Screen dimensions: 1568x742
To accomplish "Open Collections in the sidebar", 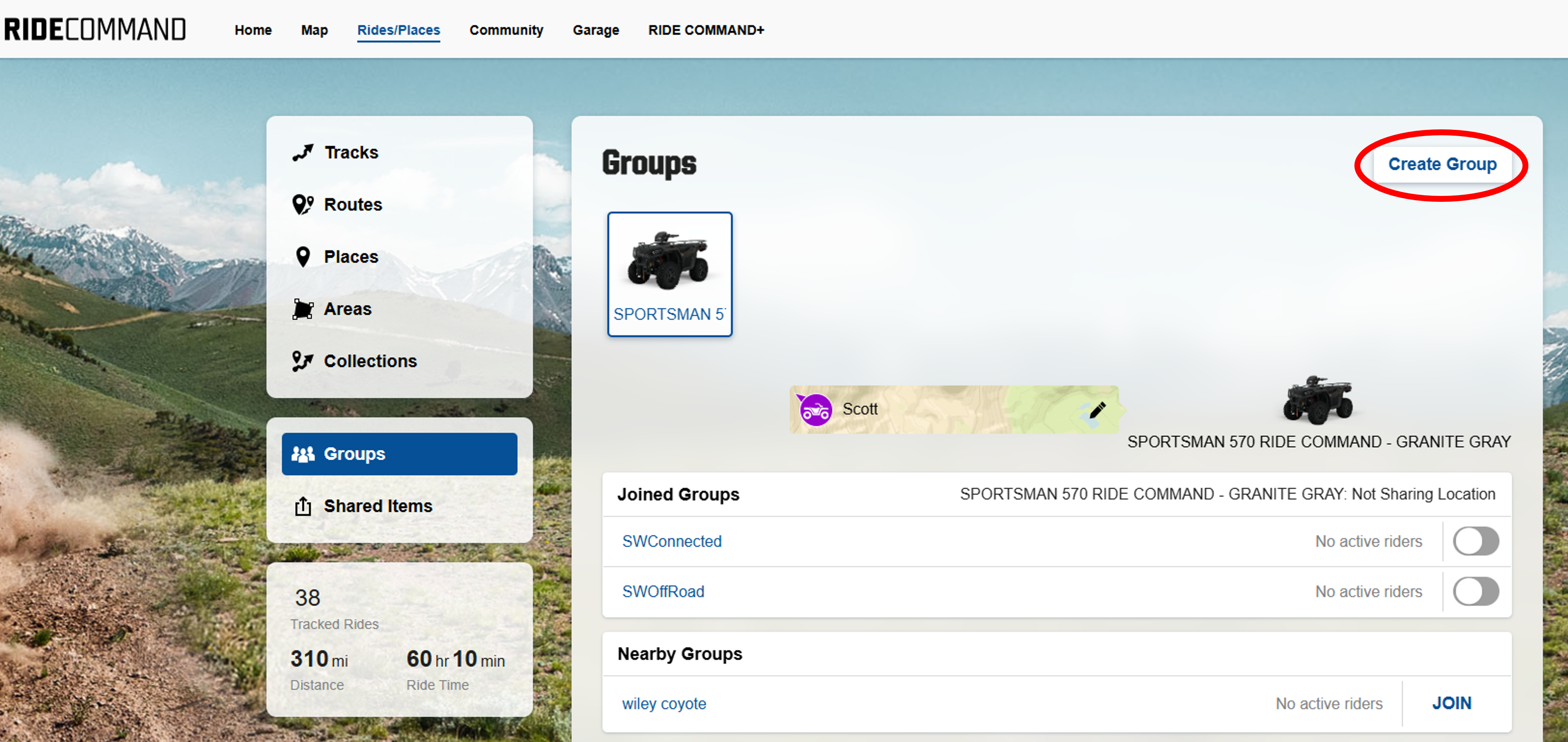I will (x=399, y=361).
